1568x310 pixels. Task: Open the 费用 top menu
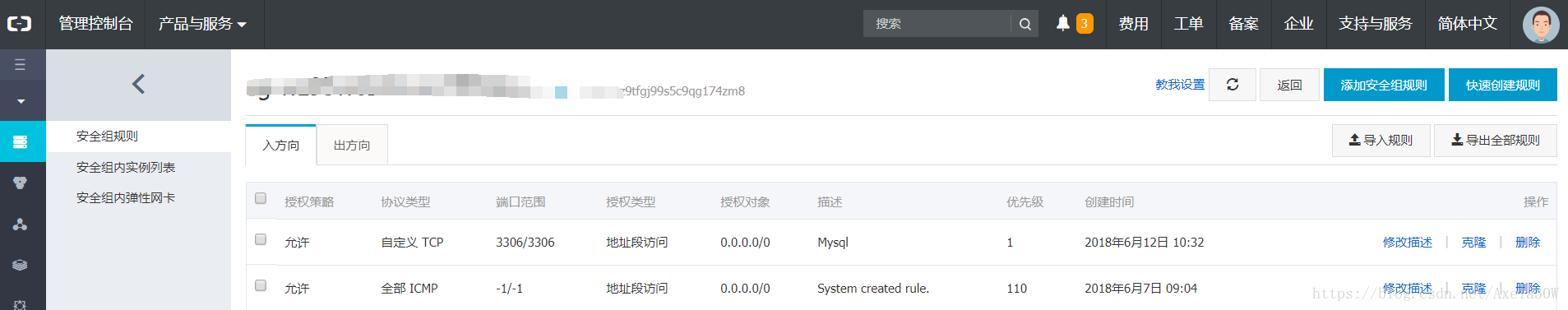click(1133, 24)
